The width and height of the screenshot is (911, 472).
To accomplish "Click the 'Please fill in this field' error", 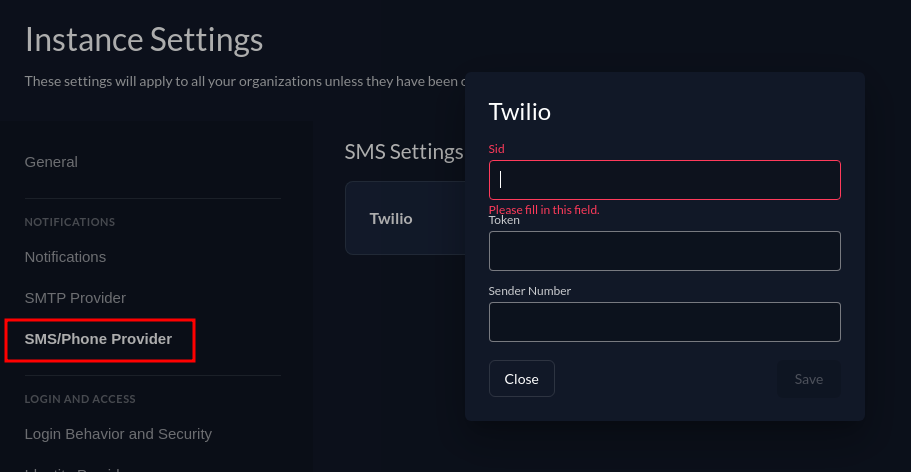I will tap(543, 210).
